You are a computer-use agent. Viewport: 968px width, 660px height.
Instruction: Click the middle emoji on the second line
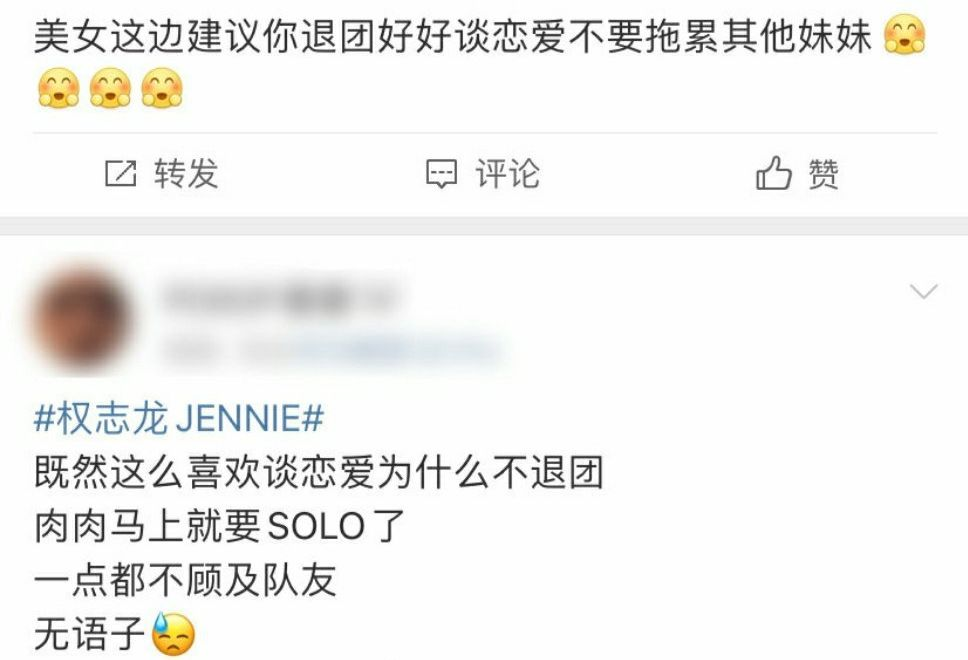(110, 88)
